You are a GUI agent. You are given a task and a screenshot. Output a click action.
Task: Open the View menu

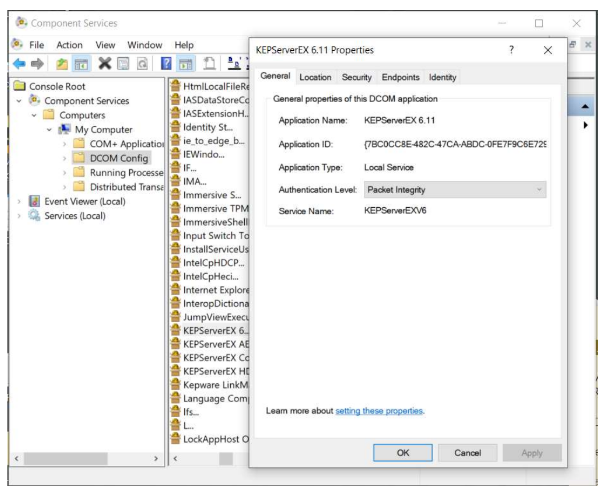coord(105,45)
